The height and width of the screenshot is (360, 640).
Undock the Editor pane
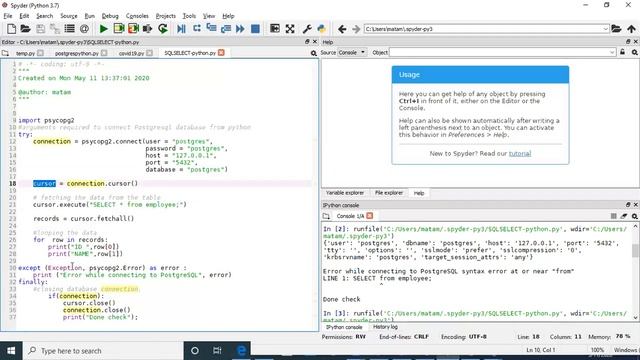click(307, 42)
